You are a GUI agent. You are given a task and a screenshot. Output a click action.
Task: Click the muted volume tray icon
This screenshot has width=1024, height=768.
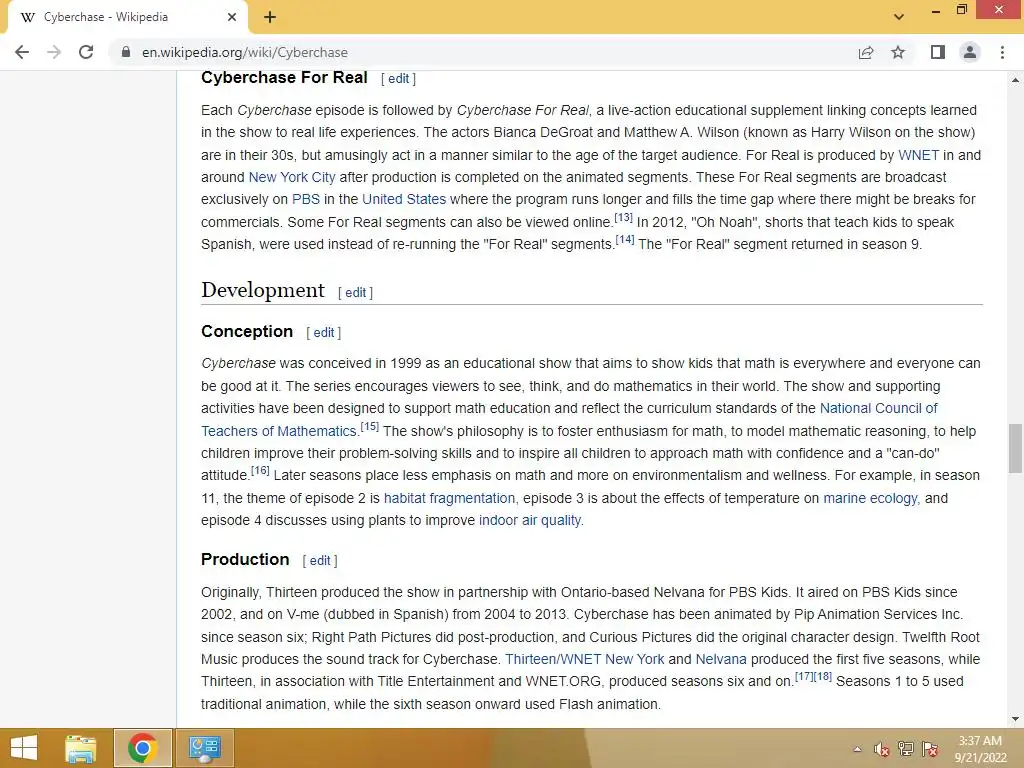tap(882, 750)
